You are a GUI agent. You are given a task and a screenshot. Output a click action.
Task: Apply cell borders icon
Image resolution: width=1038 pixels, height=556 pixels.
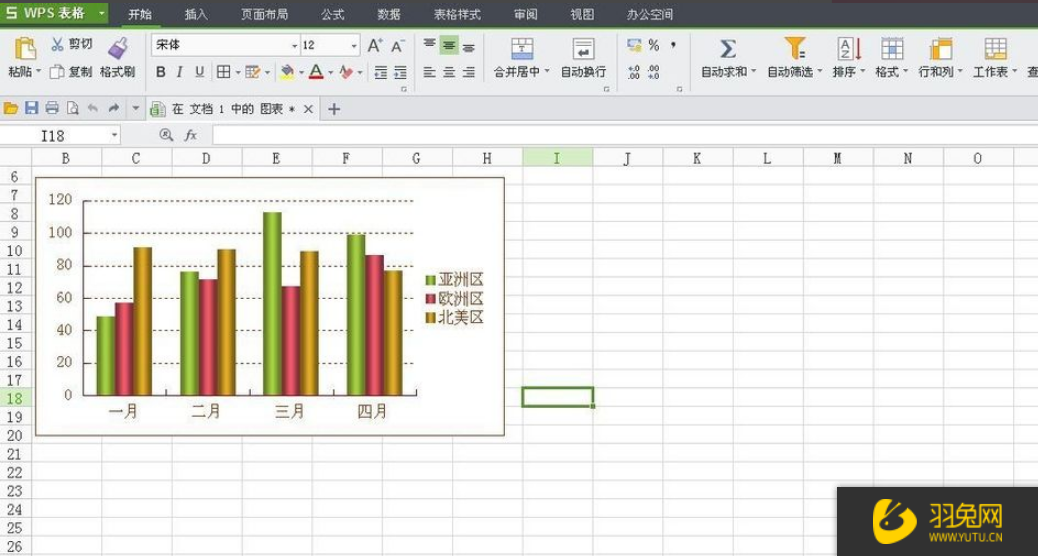(x=224, y=72)
